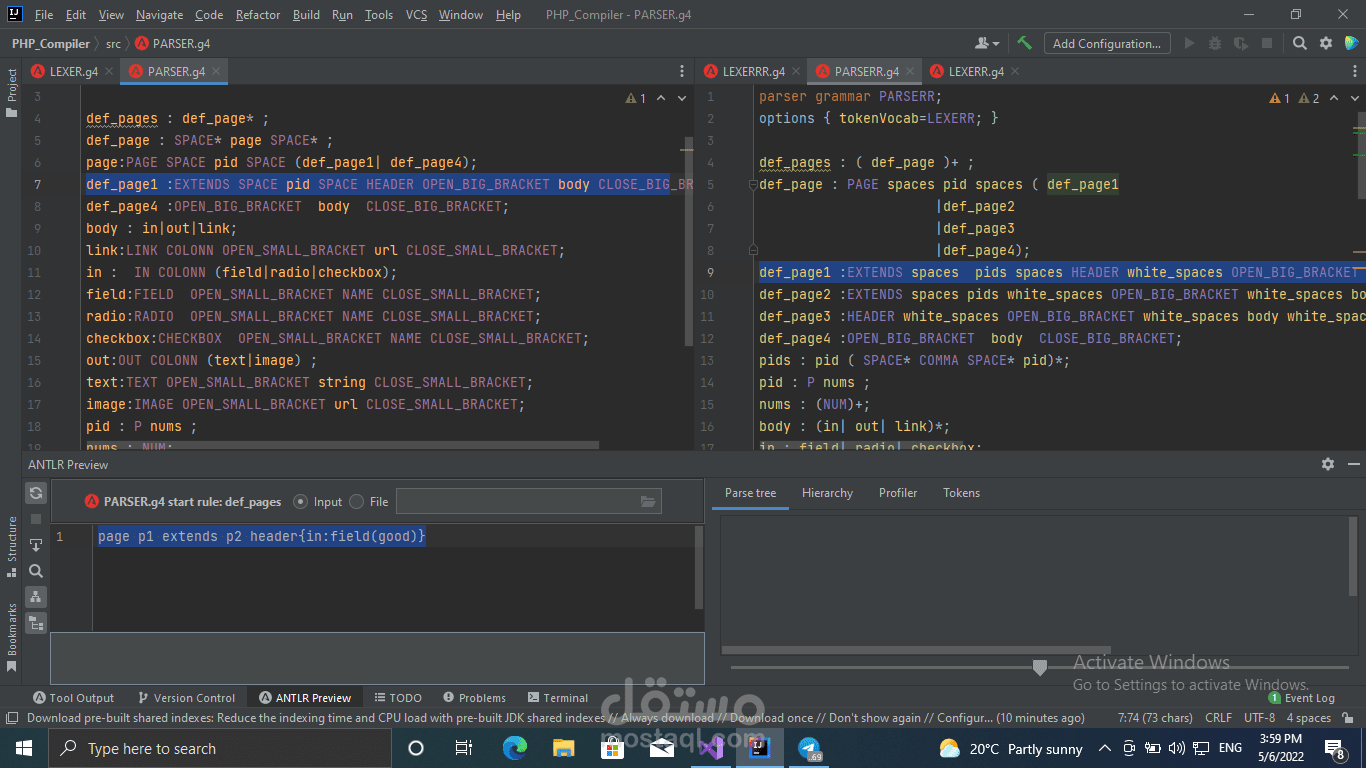Collapse the def_page rule fold marker
1366x768 pixels.
(753, 185)
